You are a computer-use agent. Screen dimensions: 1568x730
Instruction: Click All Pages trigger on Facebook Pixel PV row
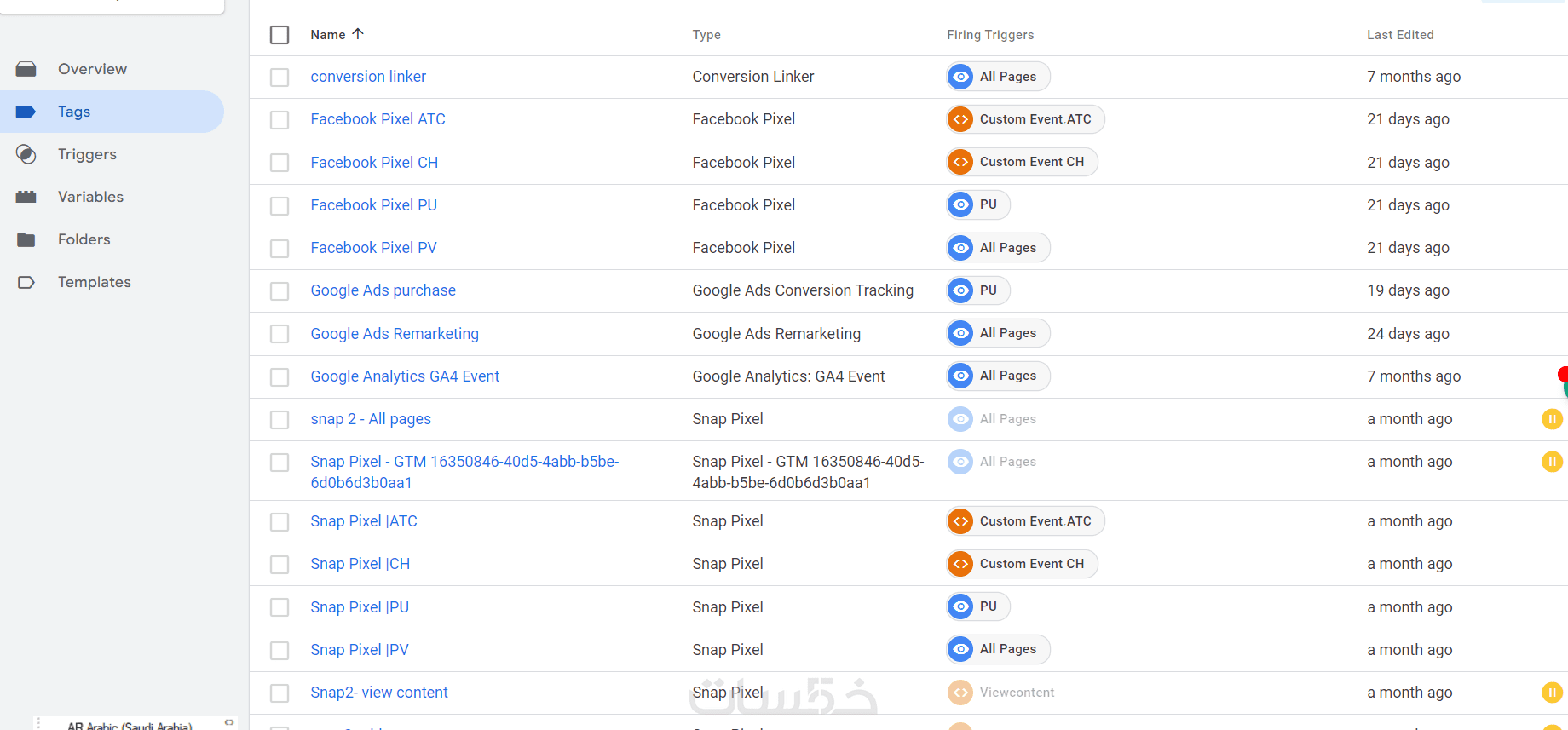click(x=998, y=248)
